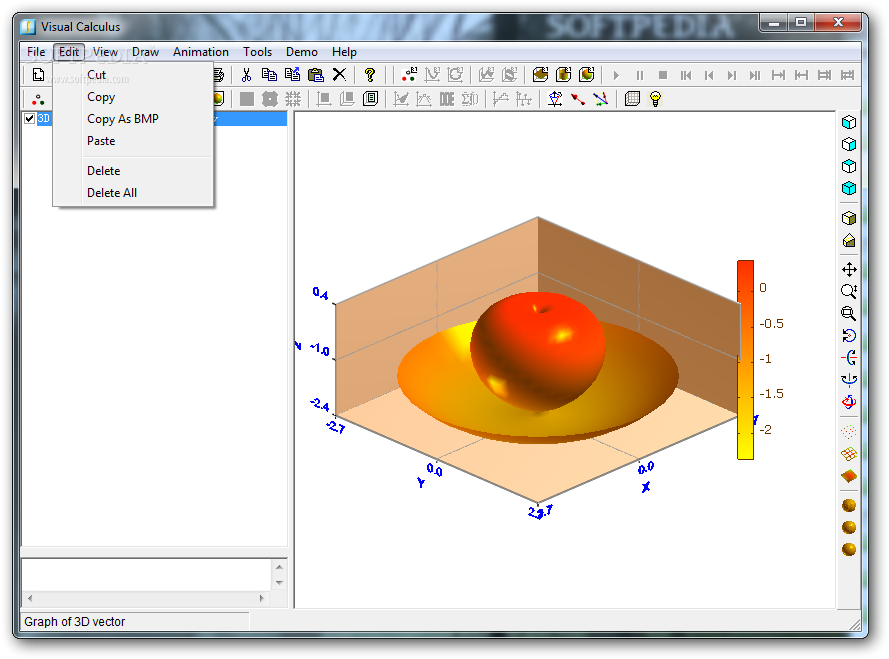
Task: Click the horizontal scrollbar right arrow
Action: point(261,598)
